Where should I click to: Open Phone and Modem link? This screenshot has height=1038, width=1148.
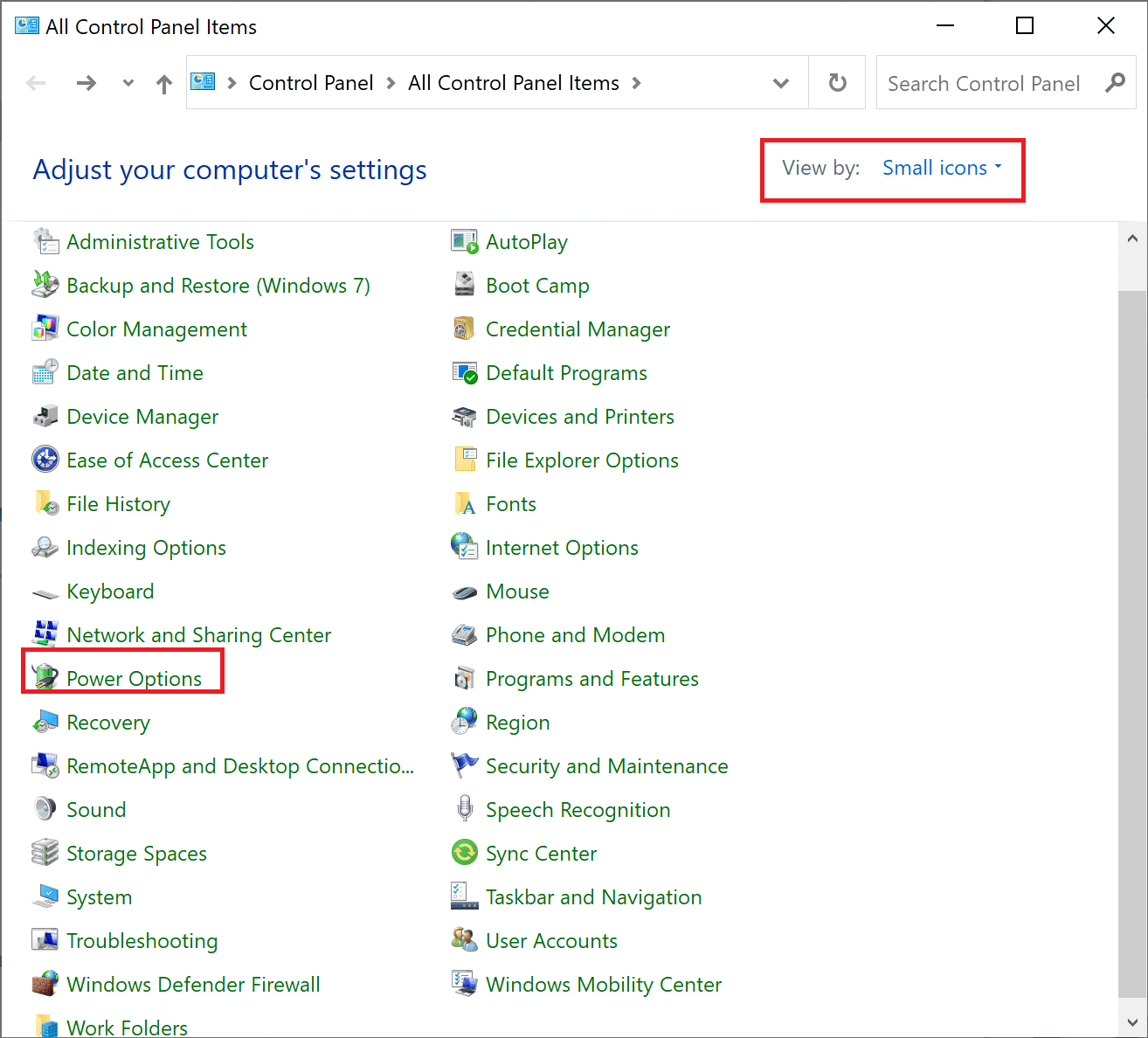coord(576,635)
